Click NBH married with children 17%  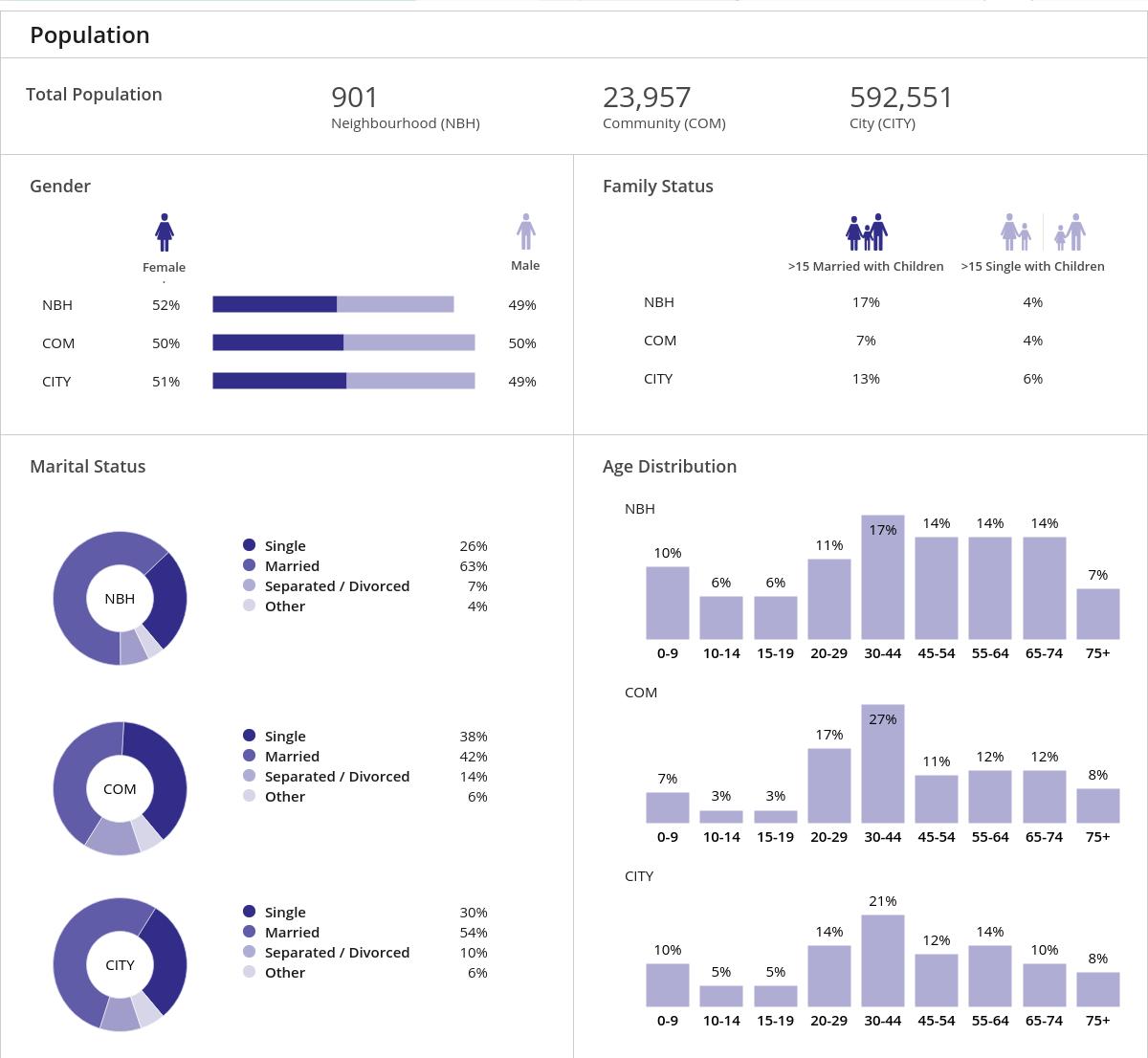[x=866, y=302]
